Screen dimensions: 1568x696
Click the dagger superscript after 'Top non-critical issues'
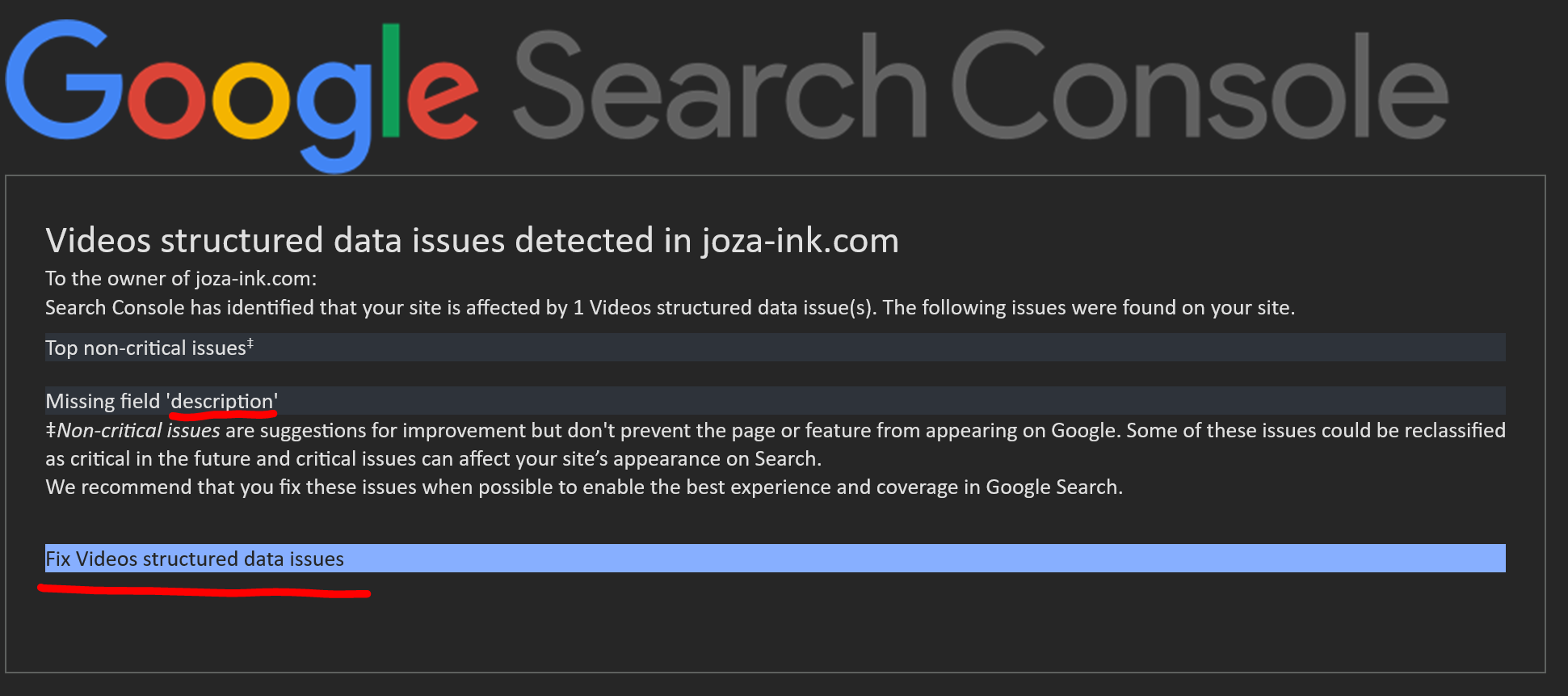(x=250, y=344)
